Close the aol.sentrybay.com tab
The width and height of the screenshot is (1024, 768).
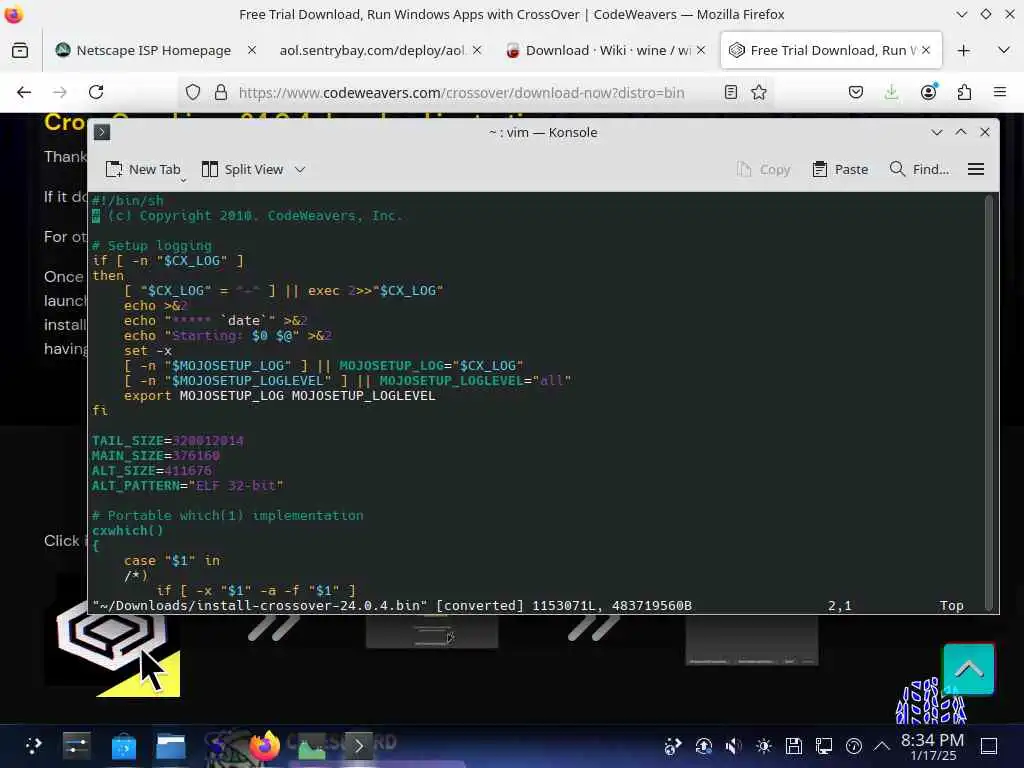pos(477,50)
